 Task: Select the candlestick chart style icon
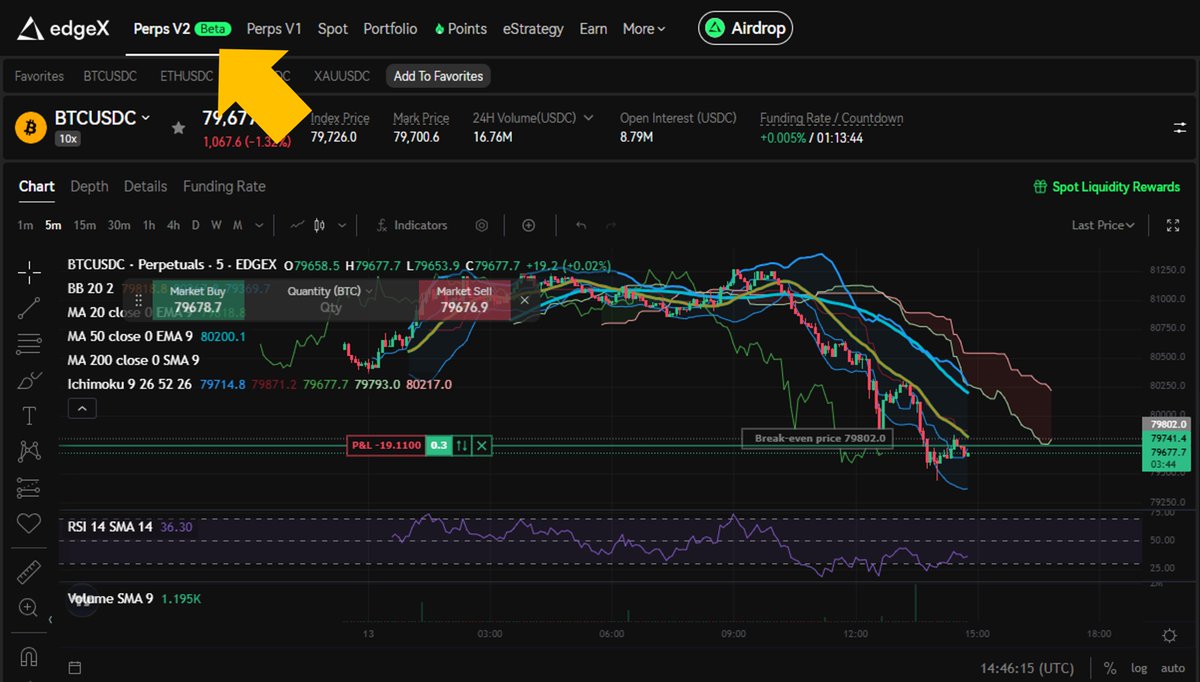(320, 225)
